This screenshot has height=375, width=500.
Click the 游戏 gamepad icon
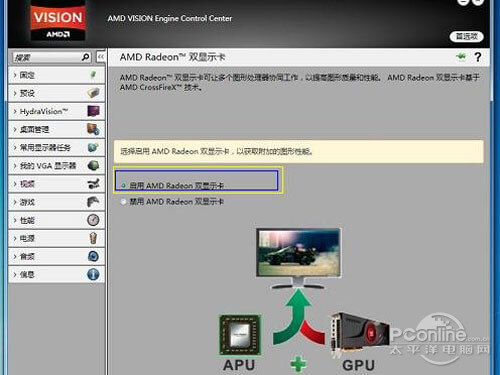pyautogui.click(x=93, y=202)
